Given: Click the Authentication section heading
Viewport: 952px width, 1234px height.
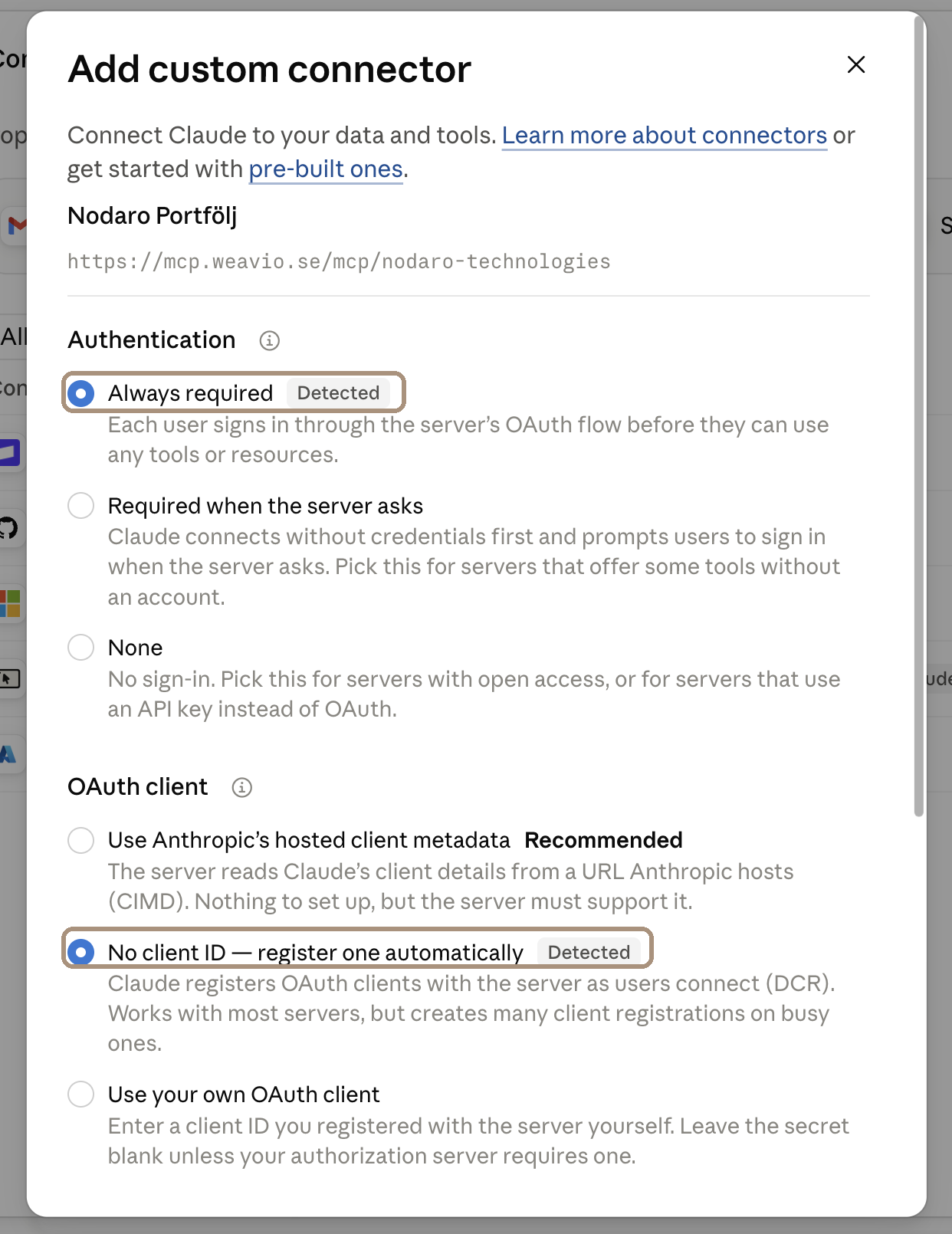Looking at the screenshot, I should (152, 340).
